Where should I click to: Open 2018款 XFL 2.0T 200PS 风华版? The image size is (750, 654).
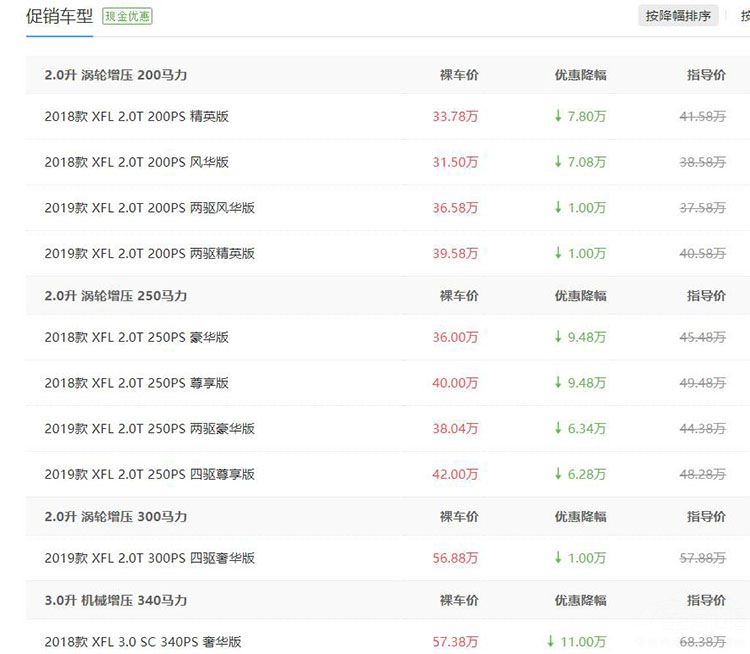(x=136, y=162)
